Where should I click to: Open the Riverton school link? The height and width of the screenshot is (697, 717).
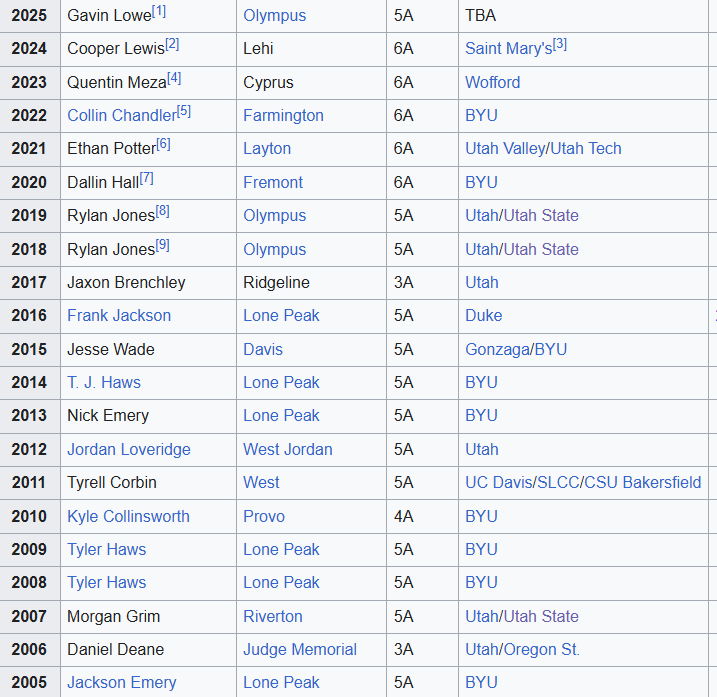click(x=273, y=617)
